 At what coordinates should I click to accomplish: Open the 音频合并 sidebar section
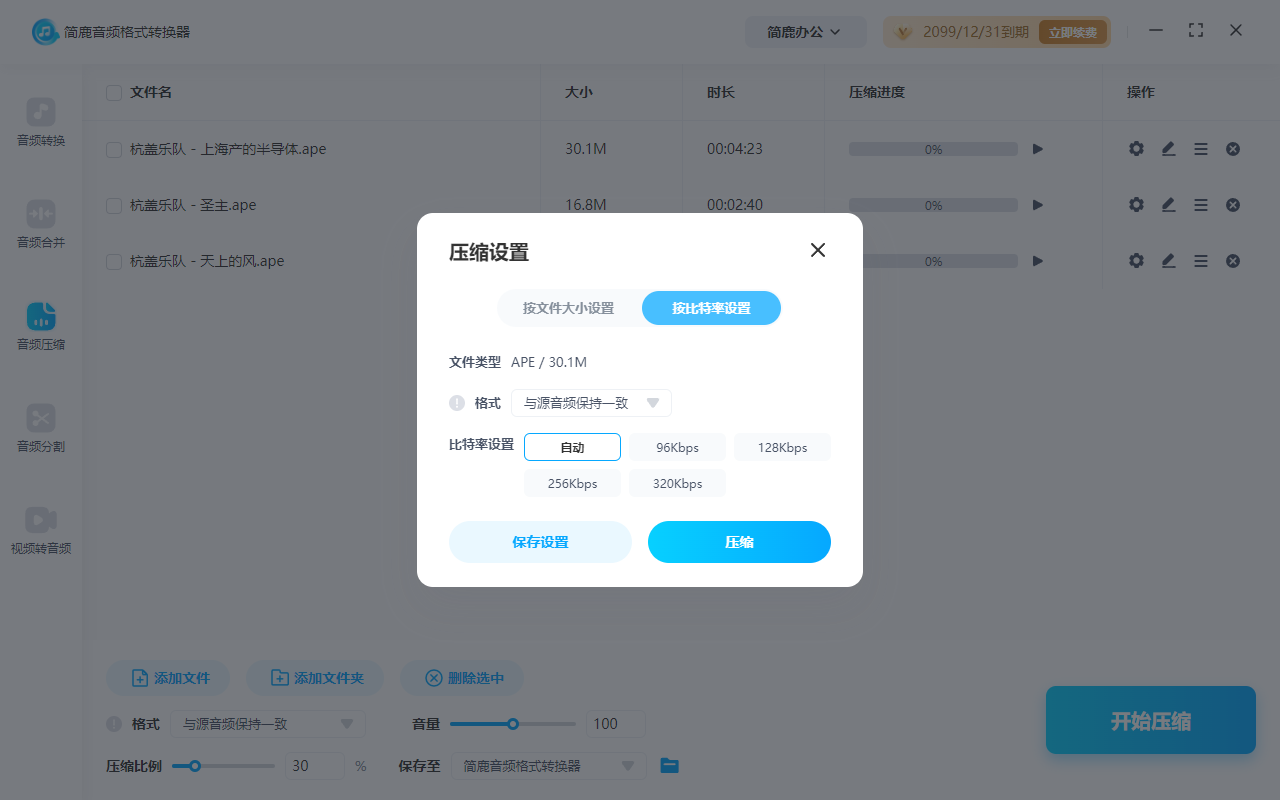41,225
